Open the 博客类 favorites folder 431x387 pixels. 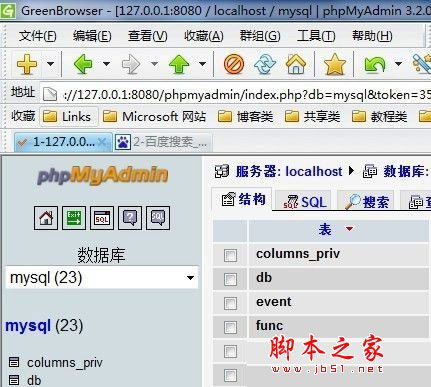[245, 116]
